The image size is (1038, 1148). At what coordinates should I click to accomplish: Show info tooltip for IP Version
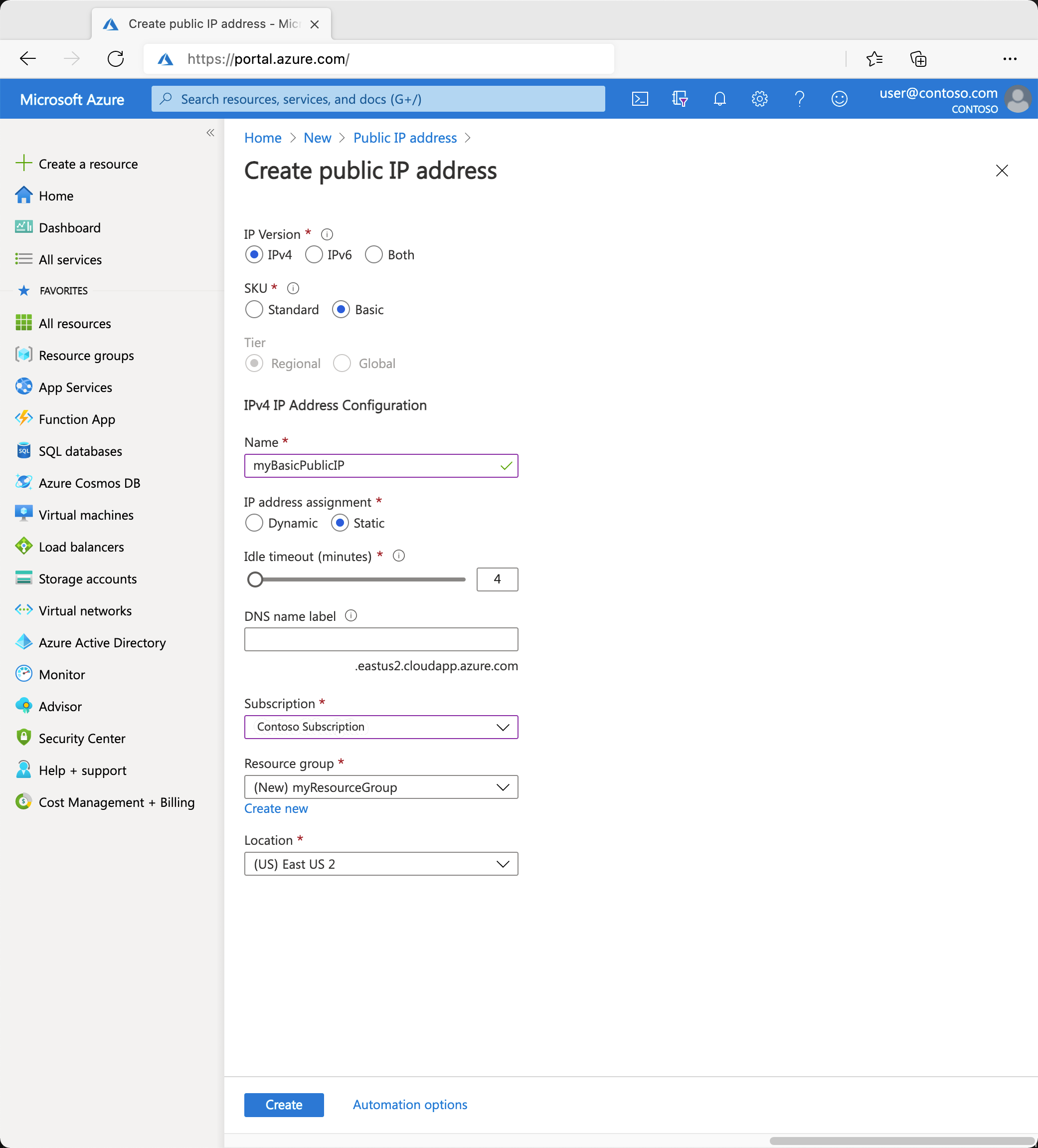(x=327, y=234)
